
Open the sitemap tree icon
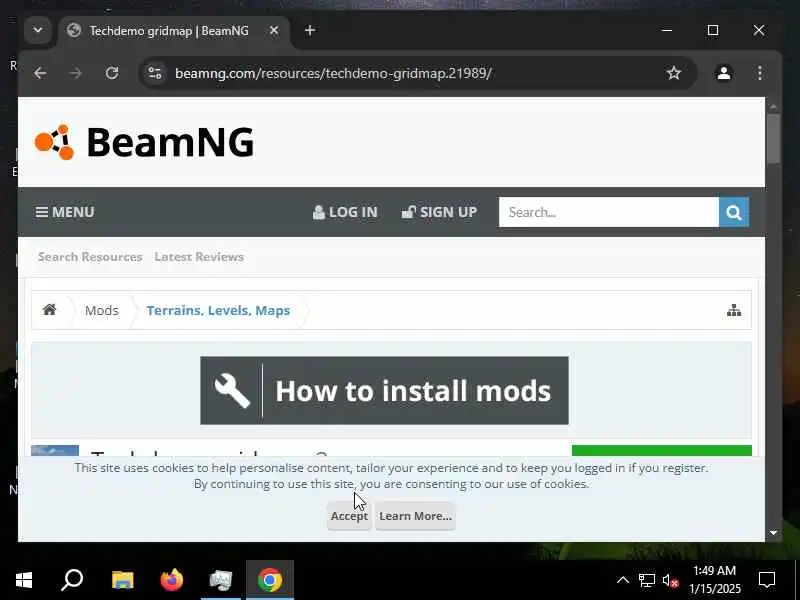click(x=734, y=310)
